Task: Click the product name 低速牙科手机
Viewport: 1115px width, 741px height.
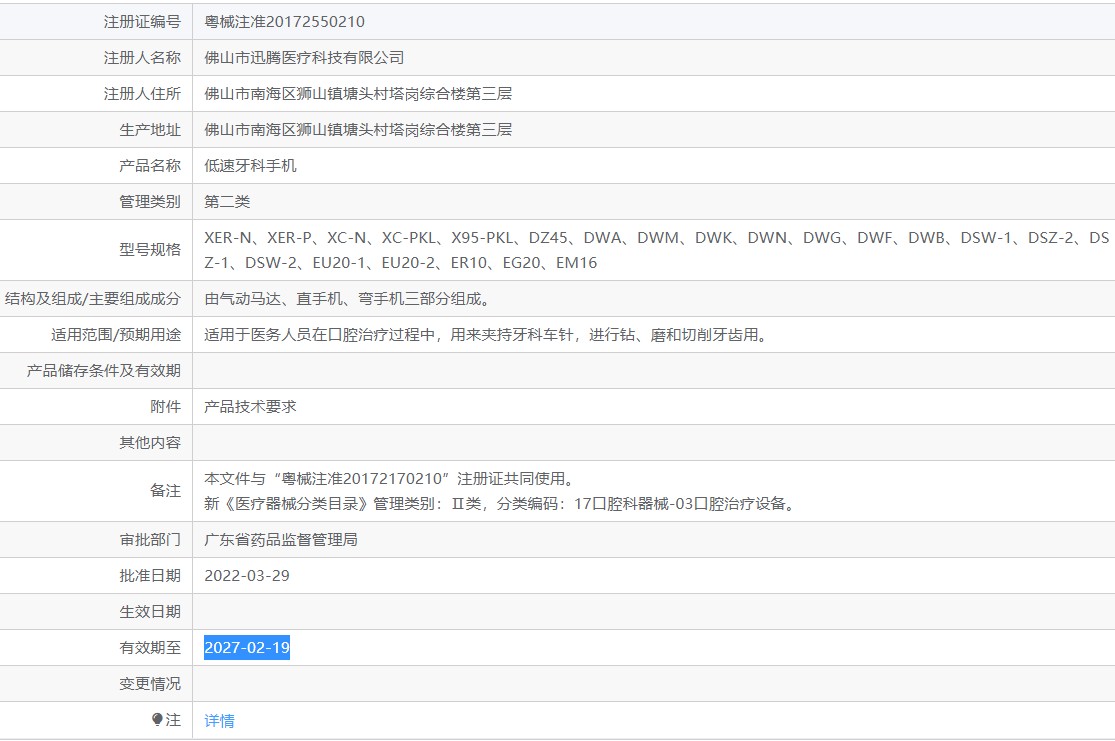Action: pos(250,166)
